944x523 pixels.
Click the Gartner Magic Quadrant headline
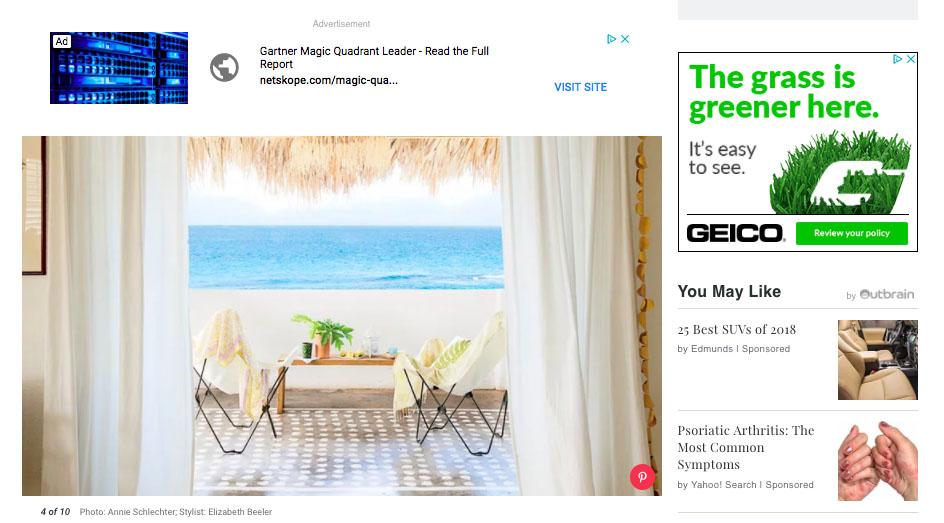pyautogui.click(x=374, y=58)
